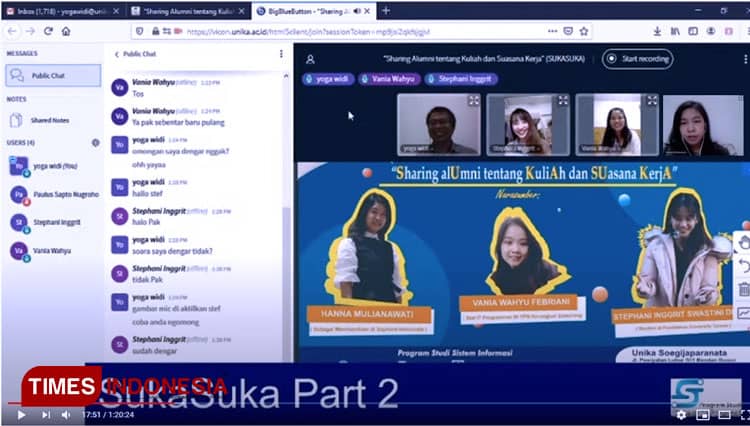Skip to next video with the next button
The height and width of the screenshot is (426, 750).
pyautogui.click(x=45, y=415)
